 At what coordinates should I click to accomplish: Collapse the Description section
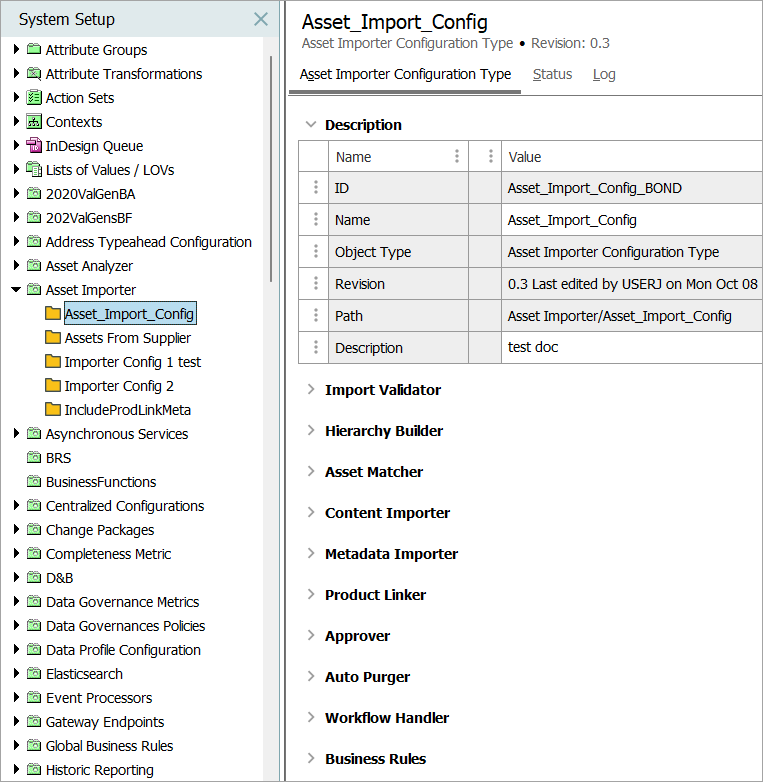pyautogui.click(x=309, y=125)
